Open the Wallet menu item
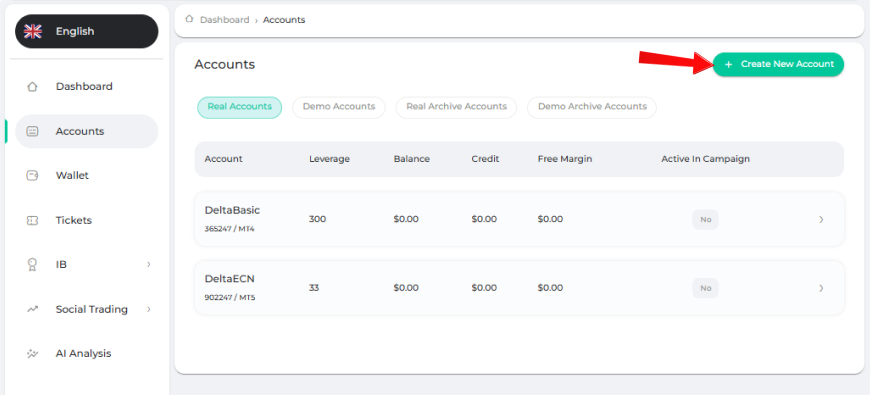 (x=87, y=176)
